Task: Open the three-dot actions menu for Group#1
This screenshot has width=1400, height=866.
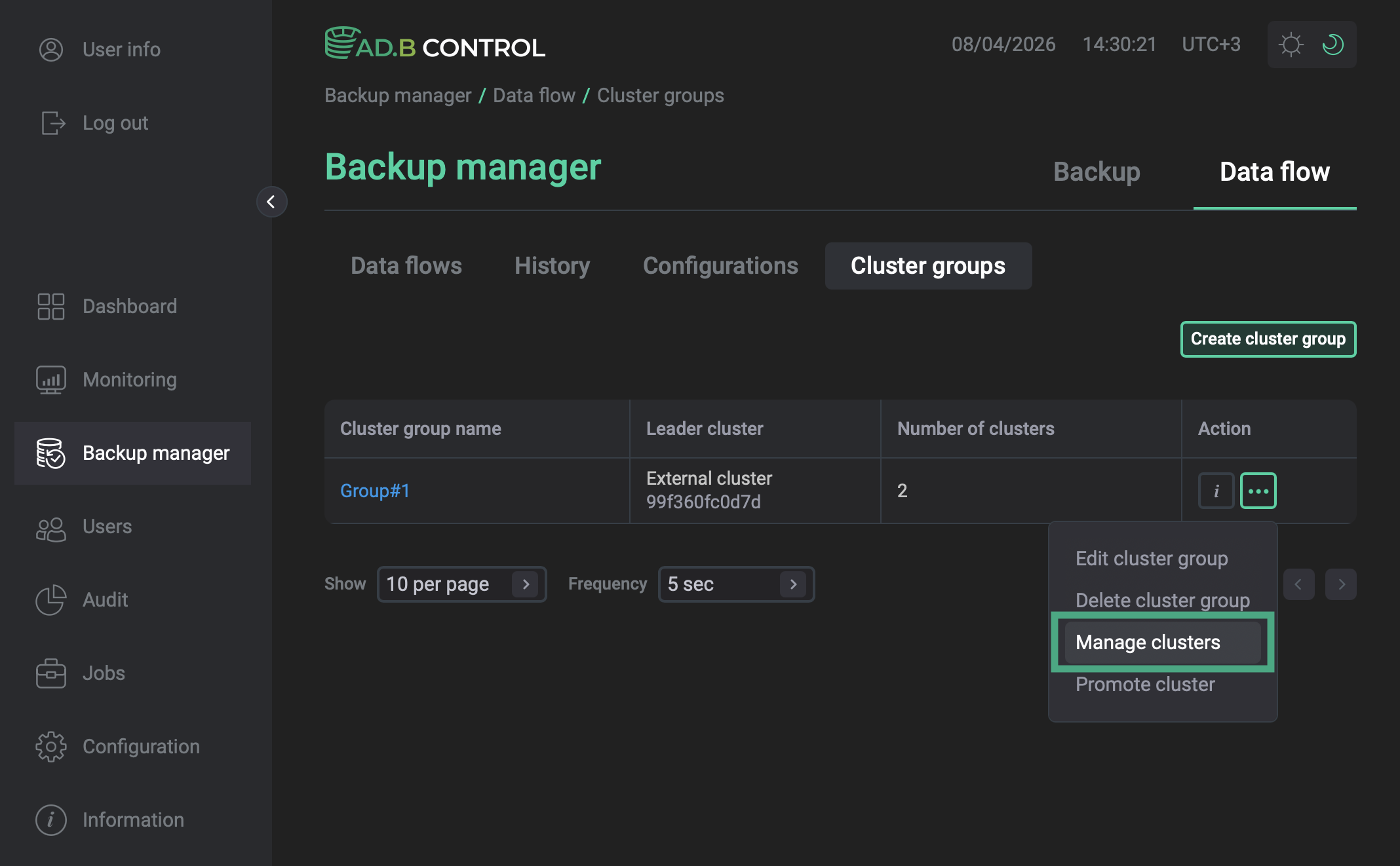Action: pos(1258,491)
